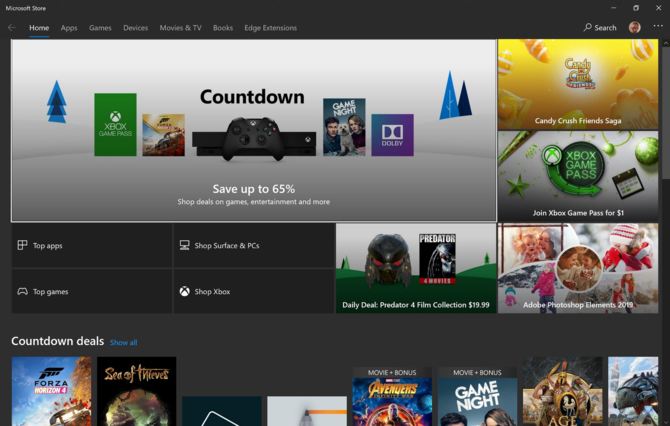Click the vertical scrollbar thumb
This screenshot has height=426, width=670.
666,113
